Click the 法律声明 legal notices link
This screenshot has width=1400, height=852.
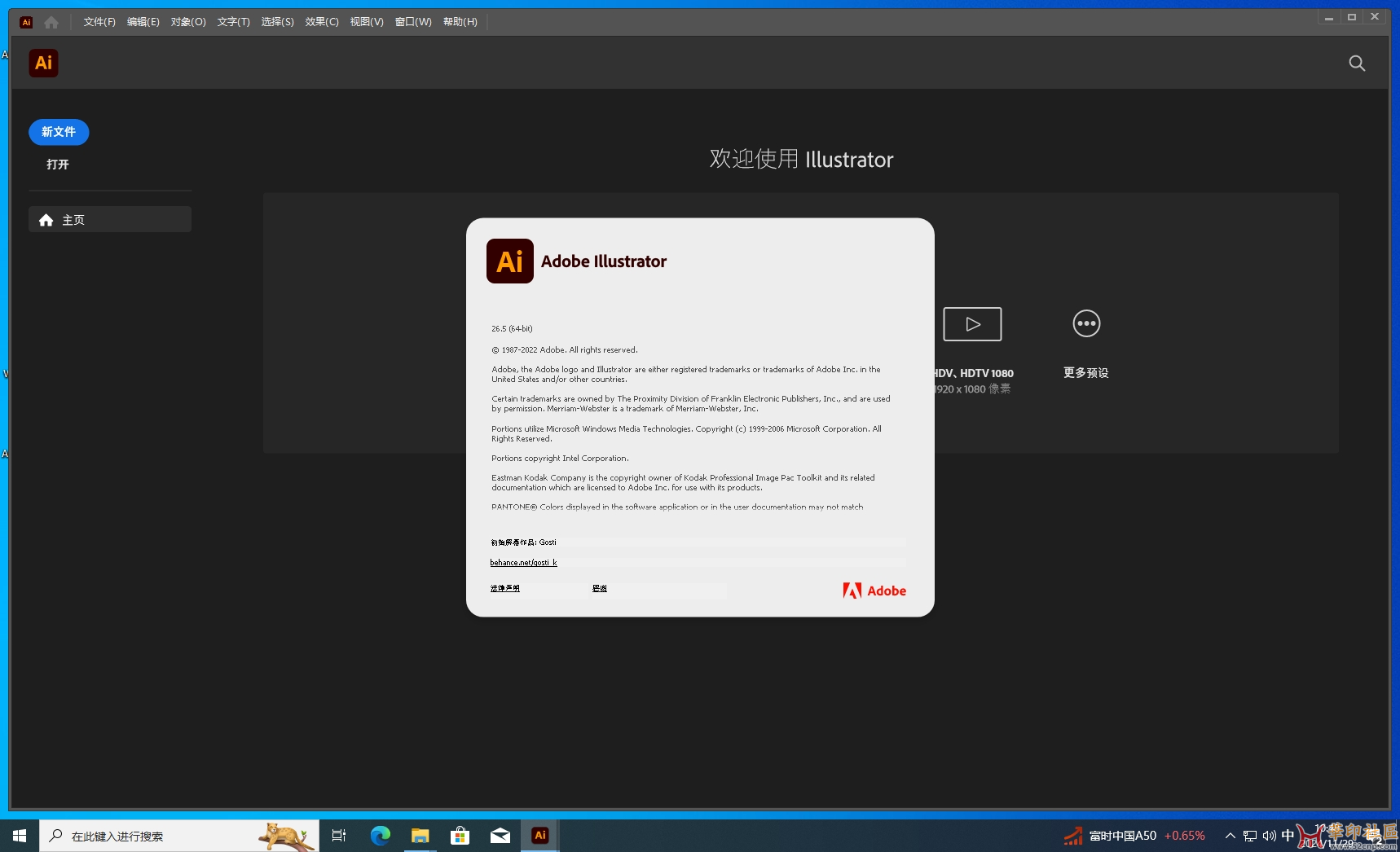click(505, 588)
